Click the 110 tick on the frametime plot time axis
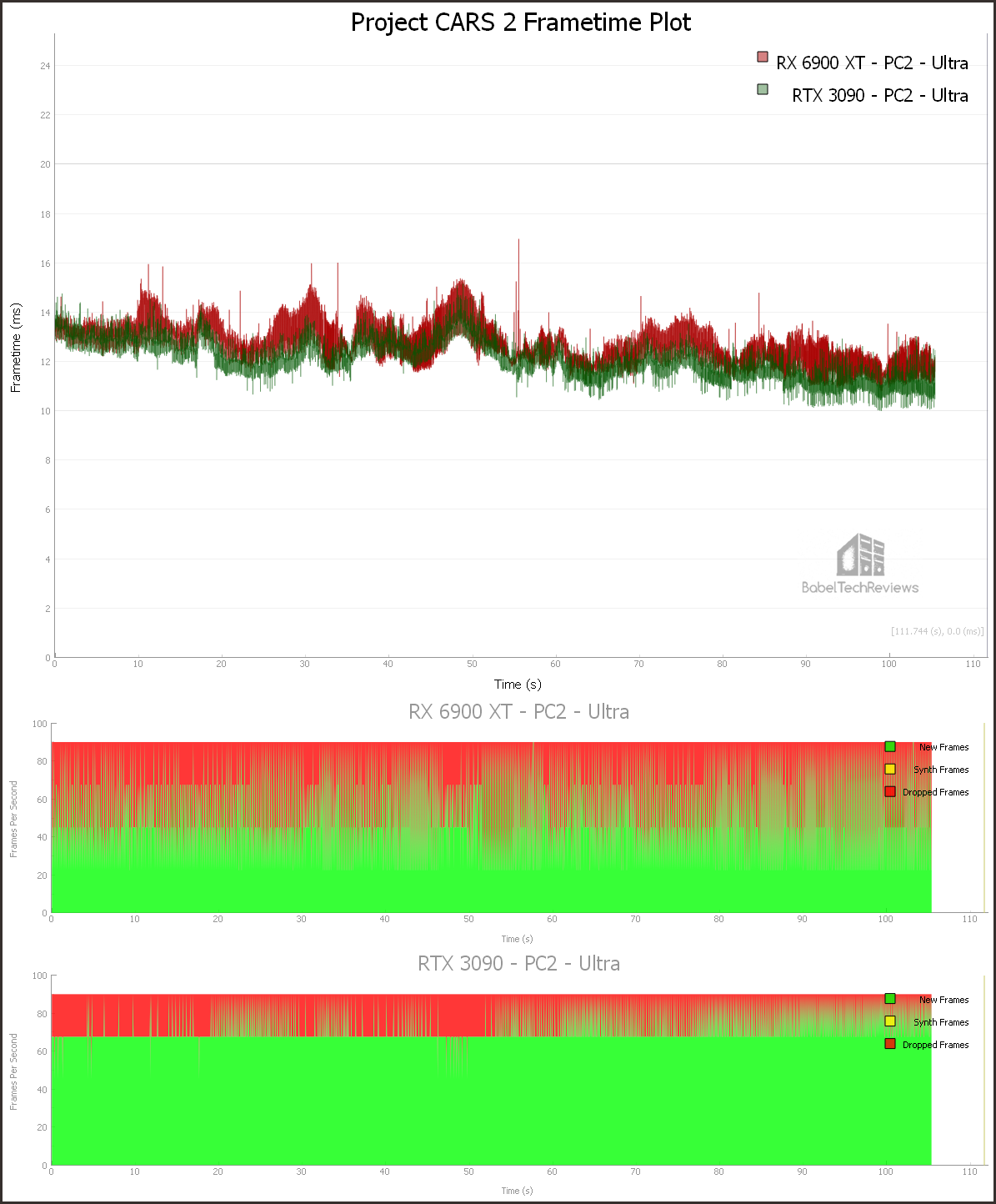This screenshot has height=1204, width=996. click(973, 665)
